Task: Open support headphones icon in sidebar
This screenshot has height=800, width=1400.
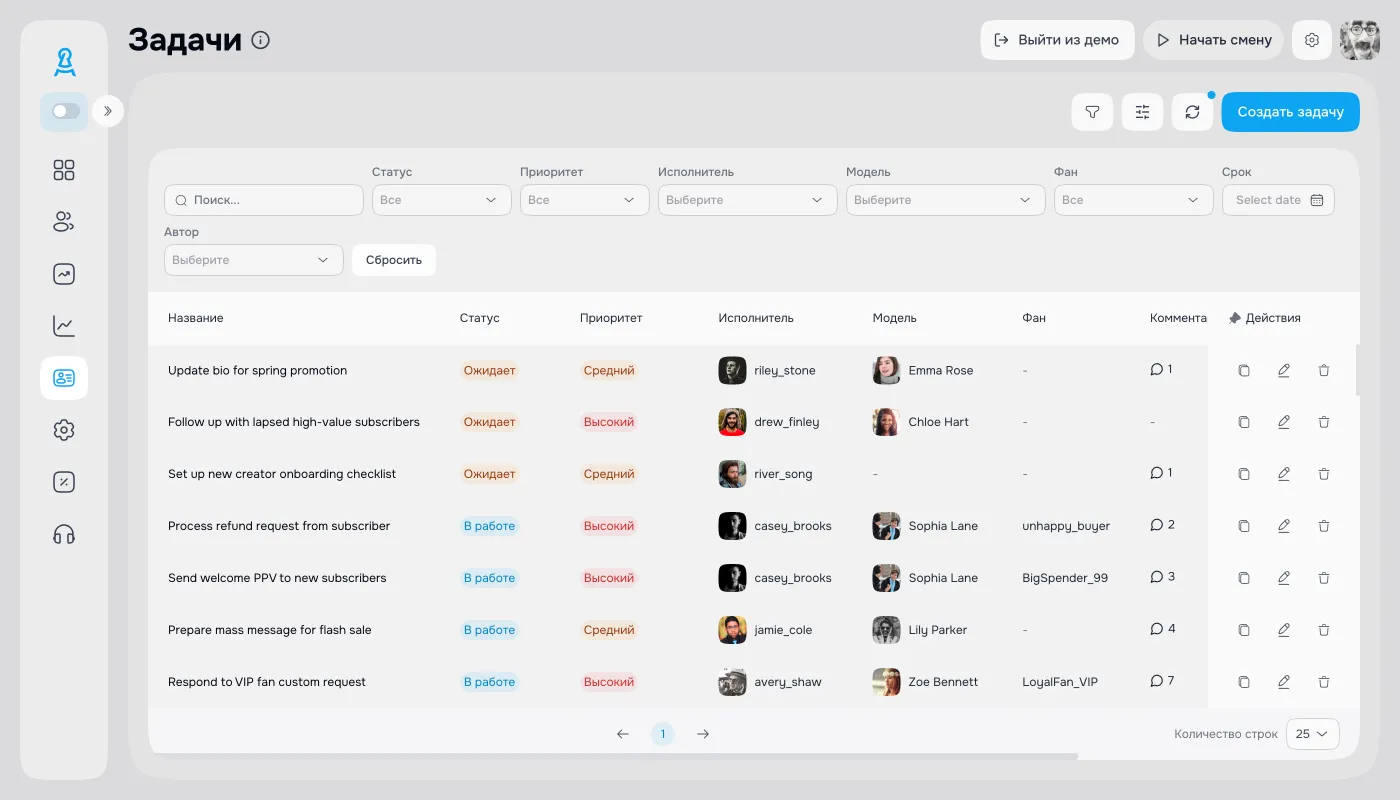Action: tap(64, 534)
